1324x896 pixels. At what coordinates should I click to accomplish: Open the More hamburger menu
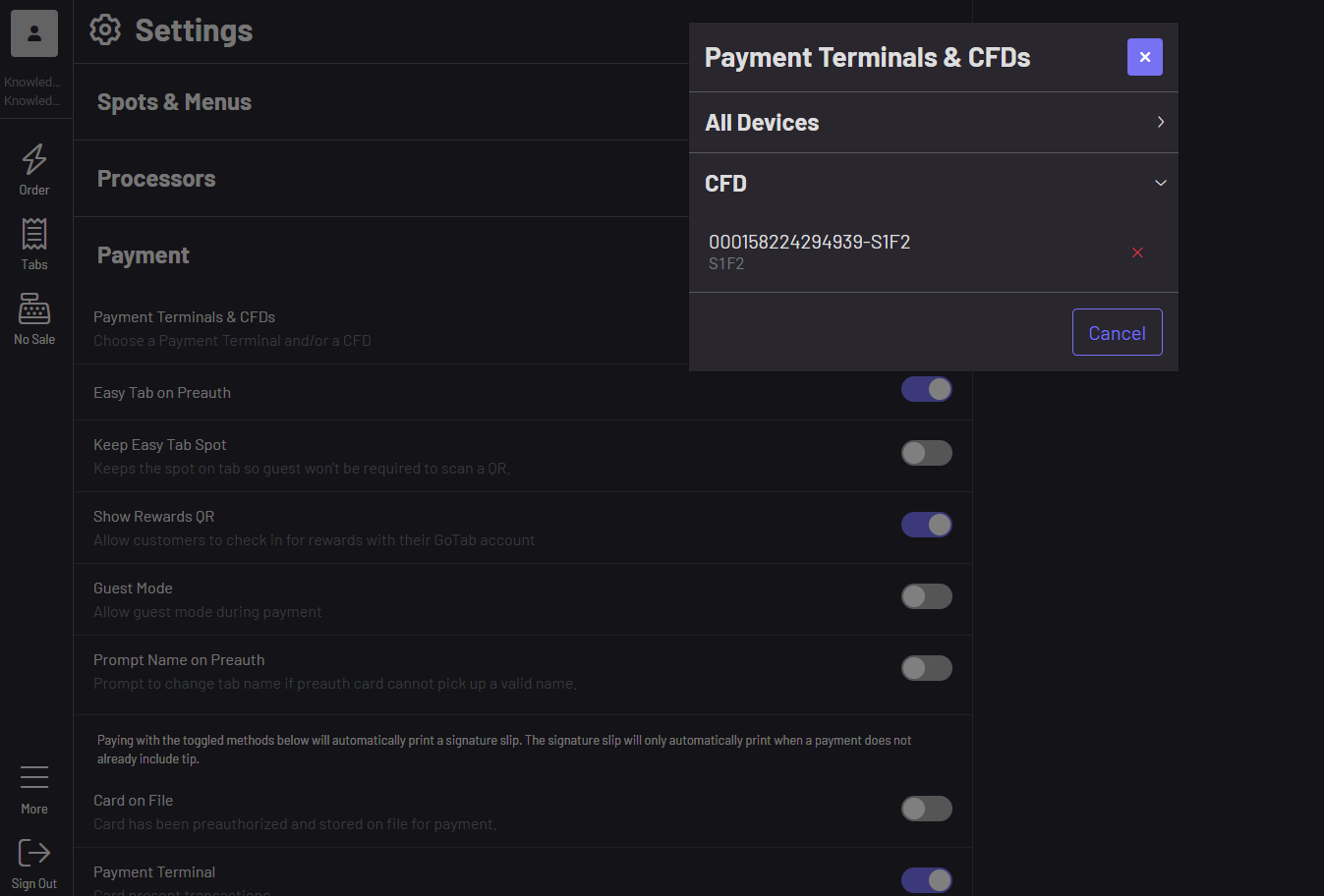click(x=34, y=778)
